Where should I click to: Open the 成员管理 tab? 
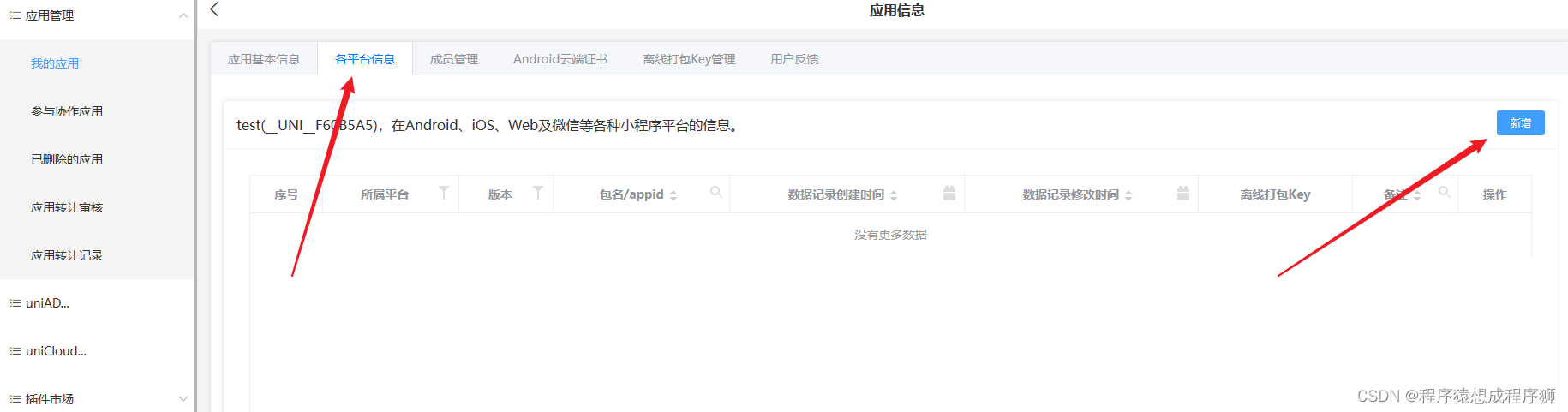click(454, 59)
